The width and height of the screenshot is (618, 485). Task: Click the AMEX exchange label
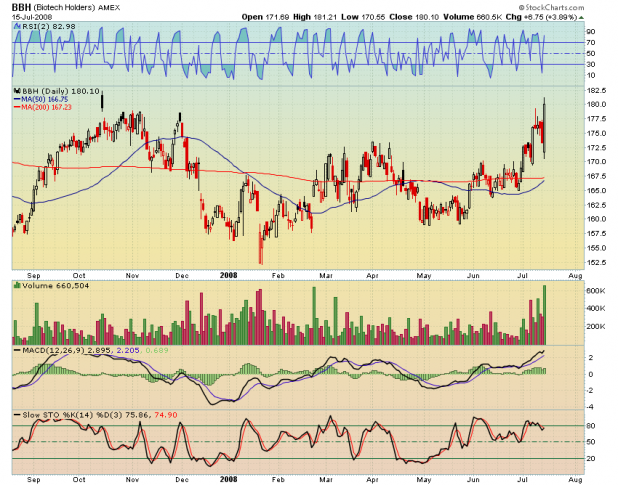pyautogui.click(x=109, y=8)
